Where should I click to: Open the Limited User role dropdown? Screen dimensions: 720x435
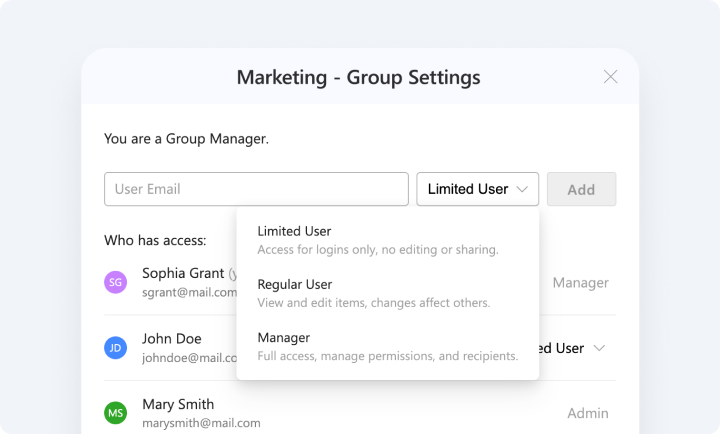point(478,189)
